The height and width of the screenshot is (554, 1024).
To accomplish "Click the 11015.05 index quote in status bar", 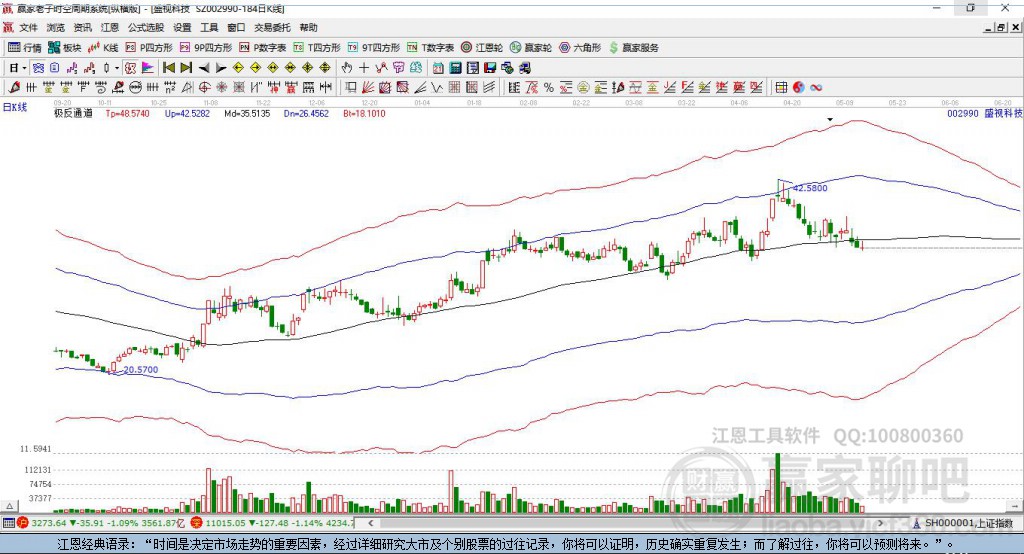I will pyautogui.click(x=224, y=523).
